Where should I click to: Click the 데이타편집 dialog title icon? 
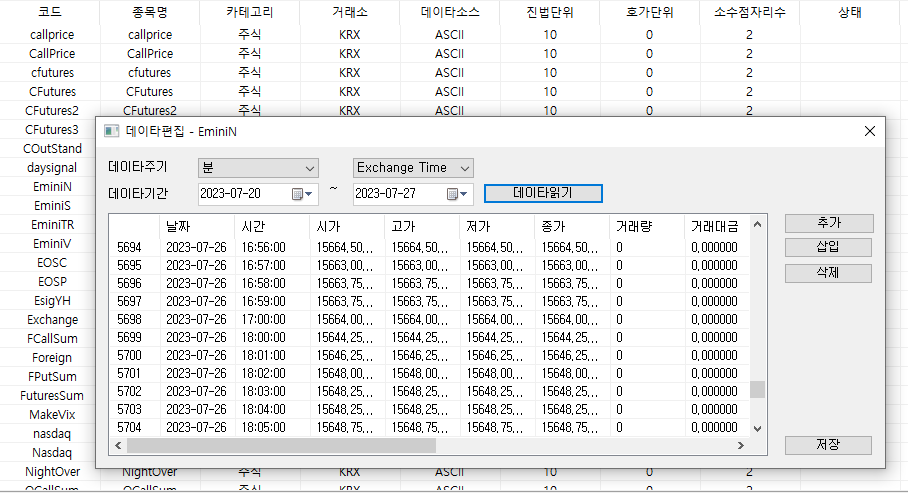pos(112,131)
